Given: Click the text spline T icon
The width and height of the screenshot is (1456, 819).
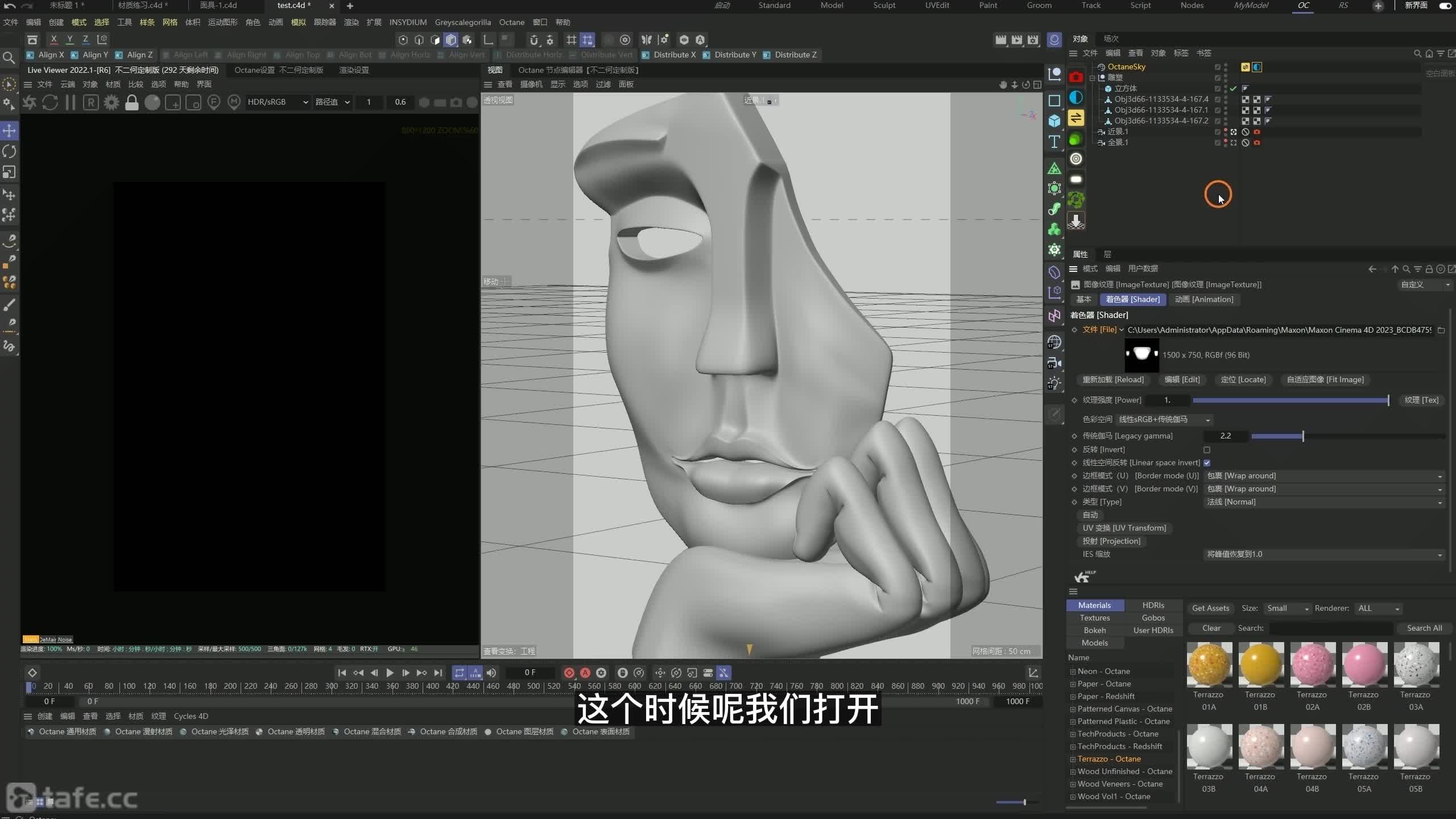Looking at the screenshot, I should click(x=1054, y=142).
